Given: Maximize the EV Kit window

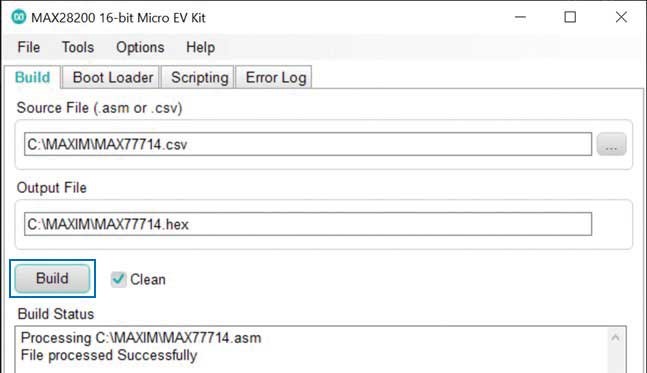Looking at the screenshot, I should (x=570, y=17).
